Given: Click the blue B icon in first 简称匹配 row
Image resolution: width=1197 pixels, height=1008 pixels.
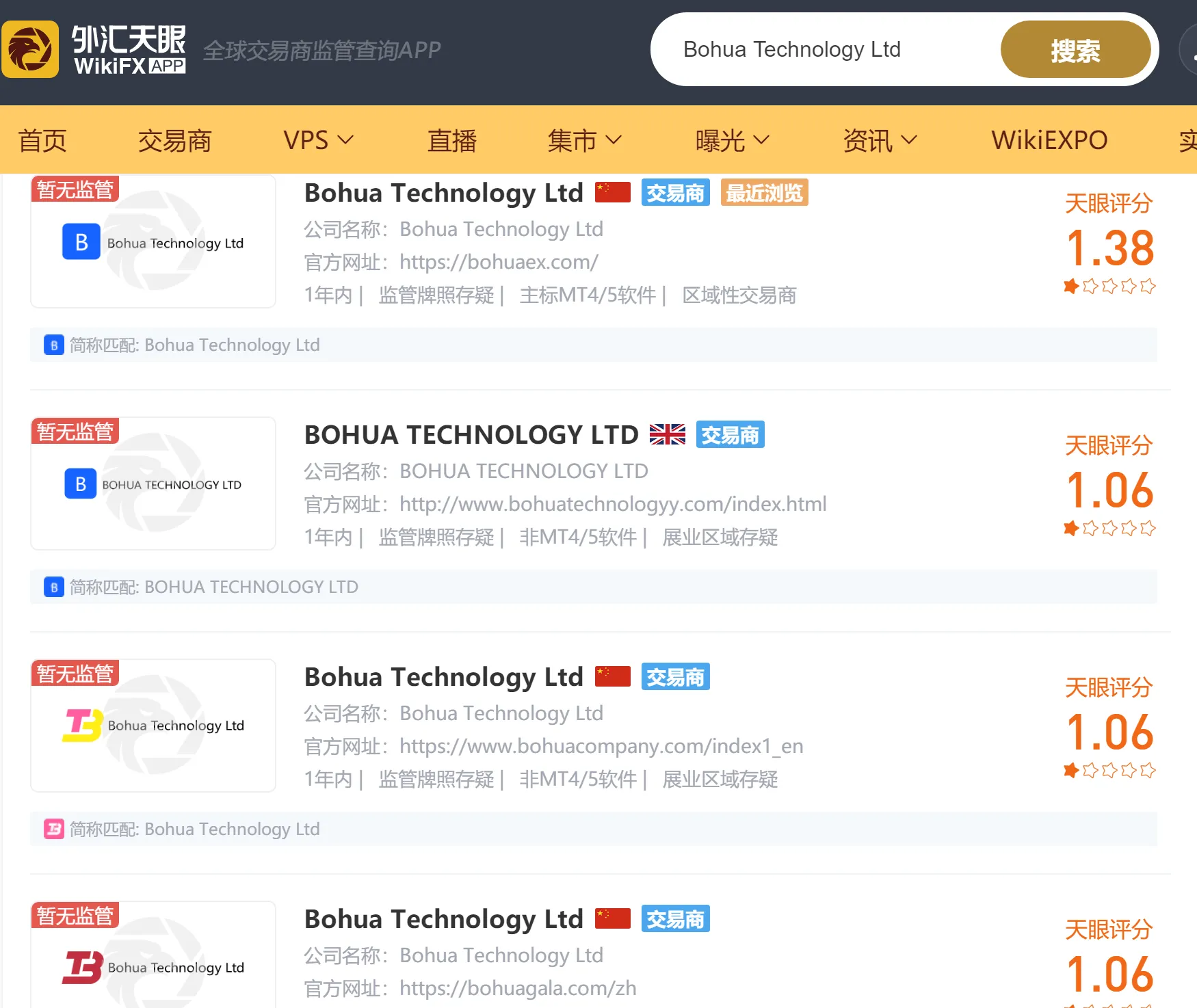Looking at the screenshot, I should pyautogui.click(x=54, y=345).
